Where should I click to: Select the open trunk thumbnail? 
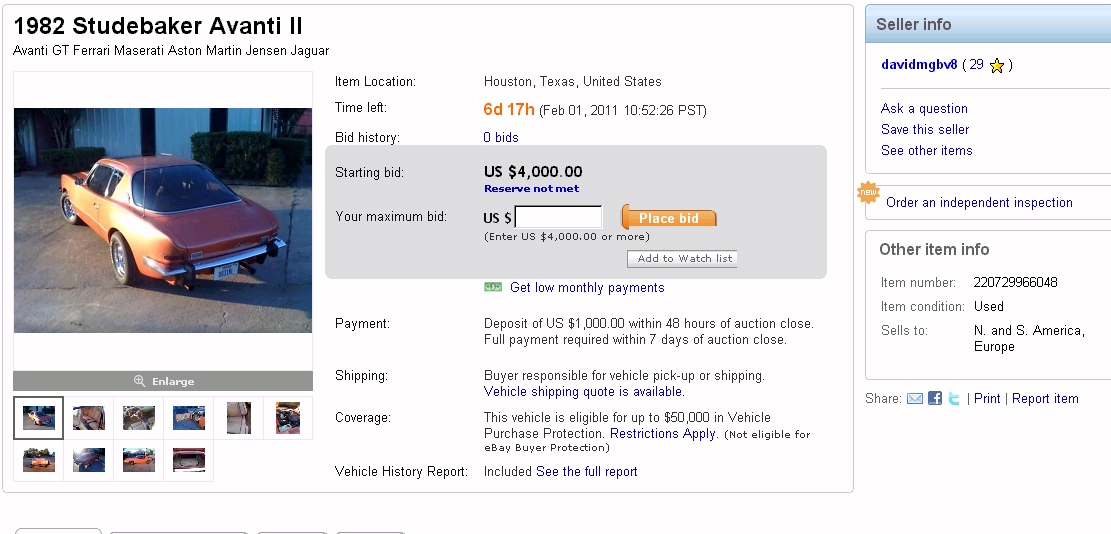pyautogui.click(x=188, y=460)
